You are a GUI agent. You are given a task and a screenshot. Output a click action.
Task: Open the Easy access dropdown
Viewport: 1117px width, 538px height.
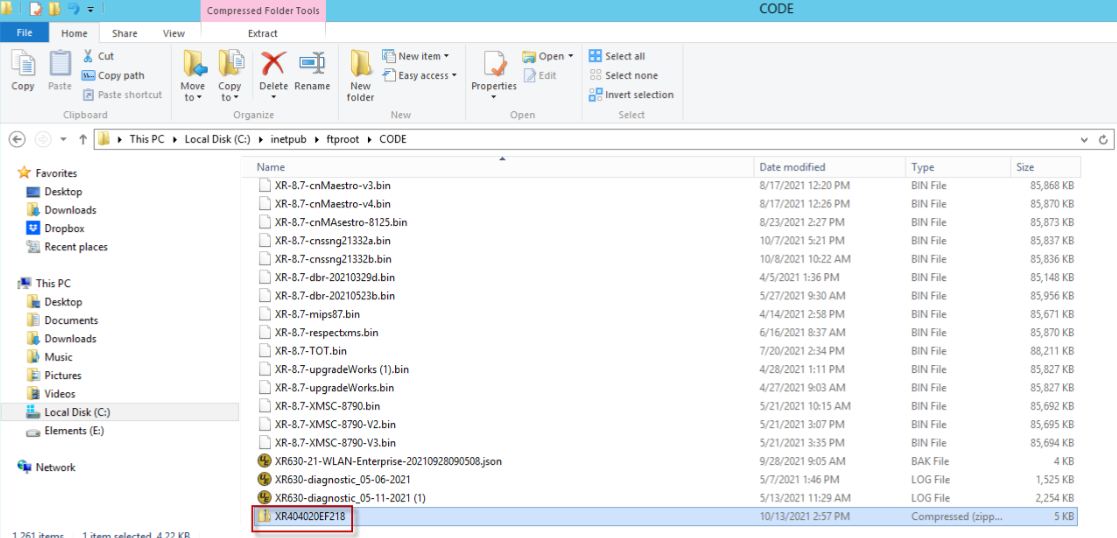pyautogui.click(x=420, y=75)
